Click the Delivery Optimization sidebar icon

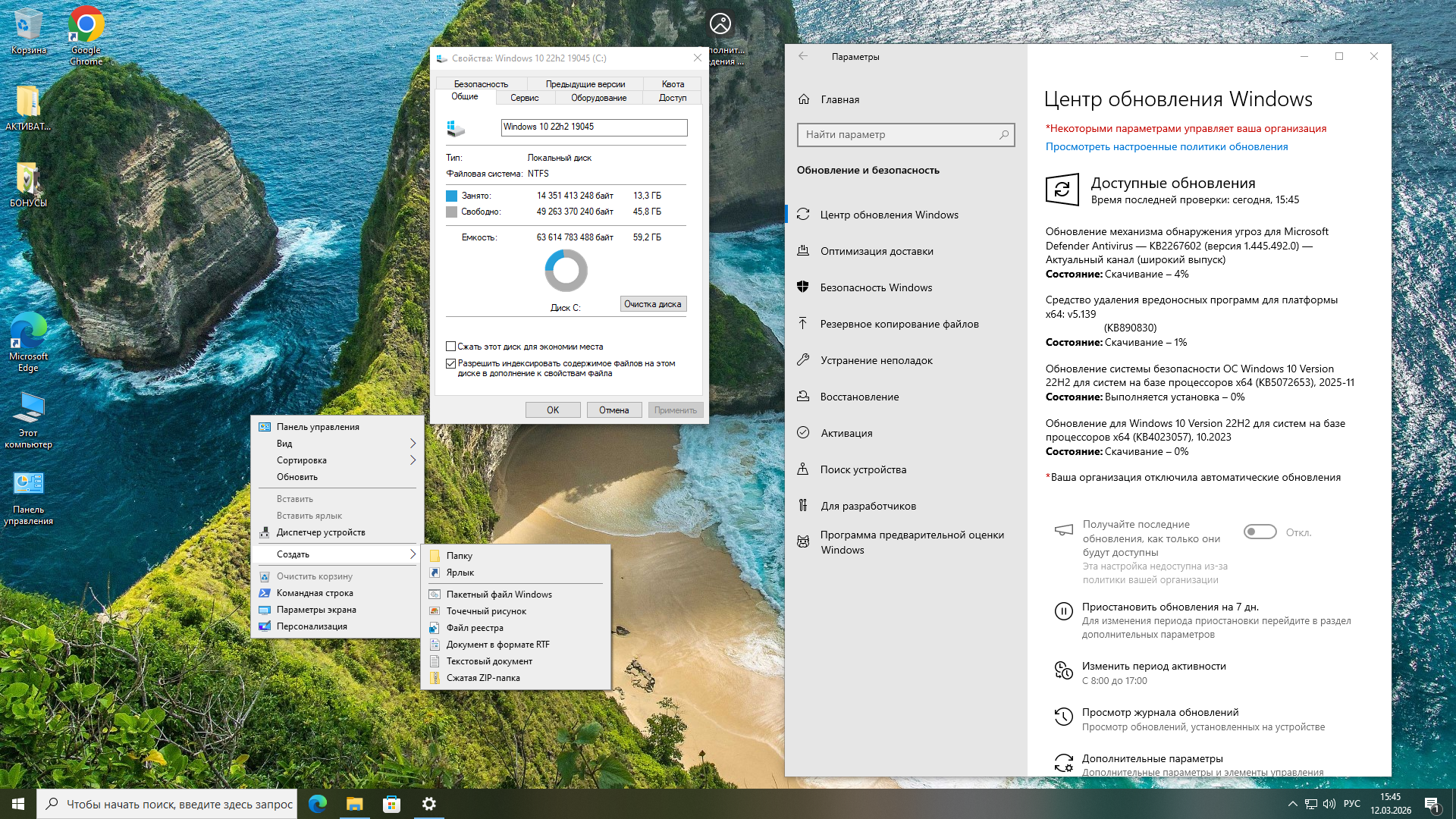click(x=803, y=251)
